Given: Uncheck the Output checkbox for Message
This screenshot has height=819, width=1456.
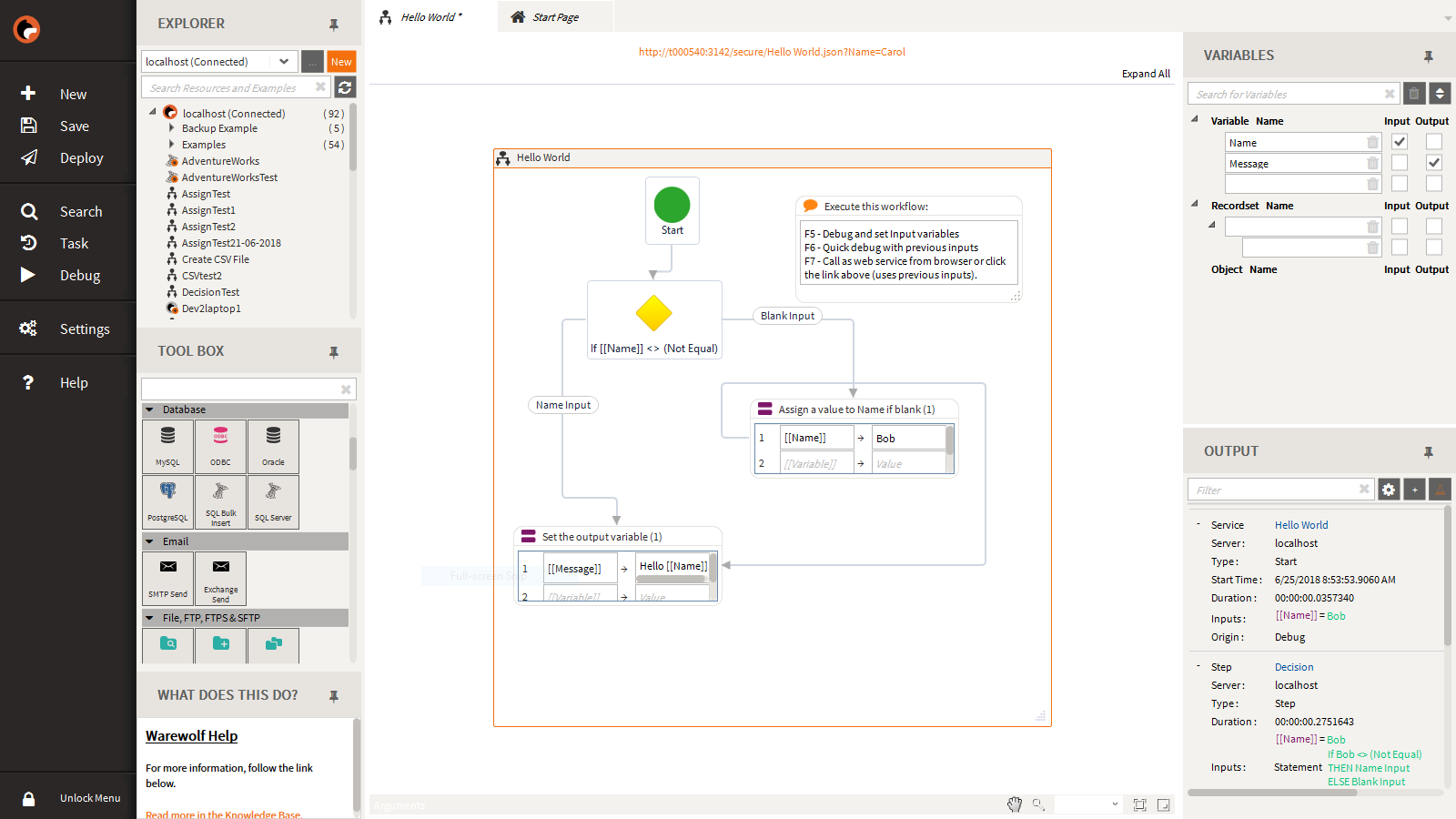Looking at the screenshot, I should coord(1434,163).
